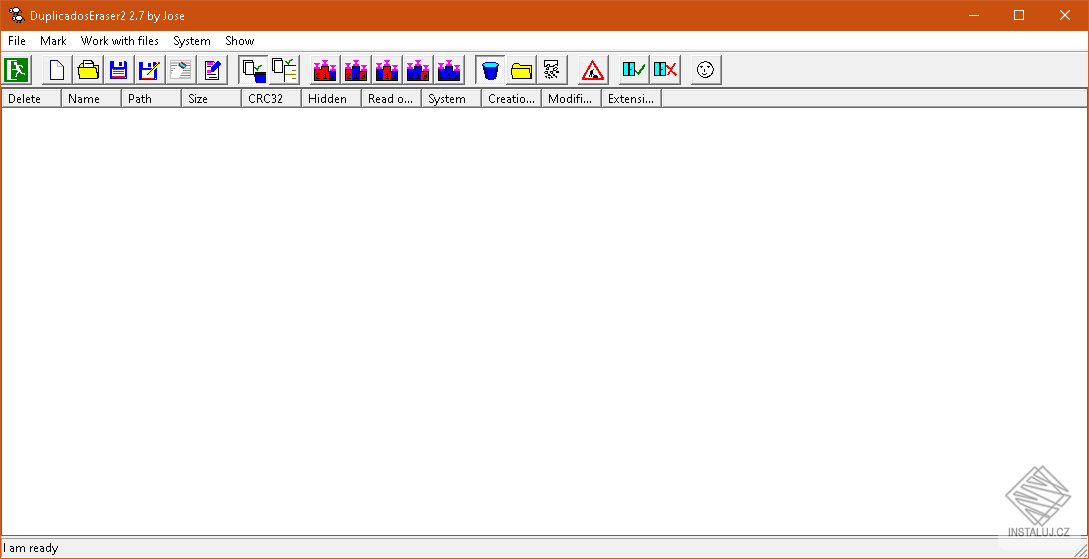
Task: Open the Work with files menu
Action: coord(119,41)
